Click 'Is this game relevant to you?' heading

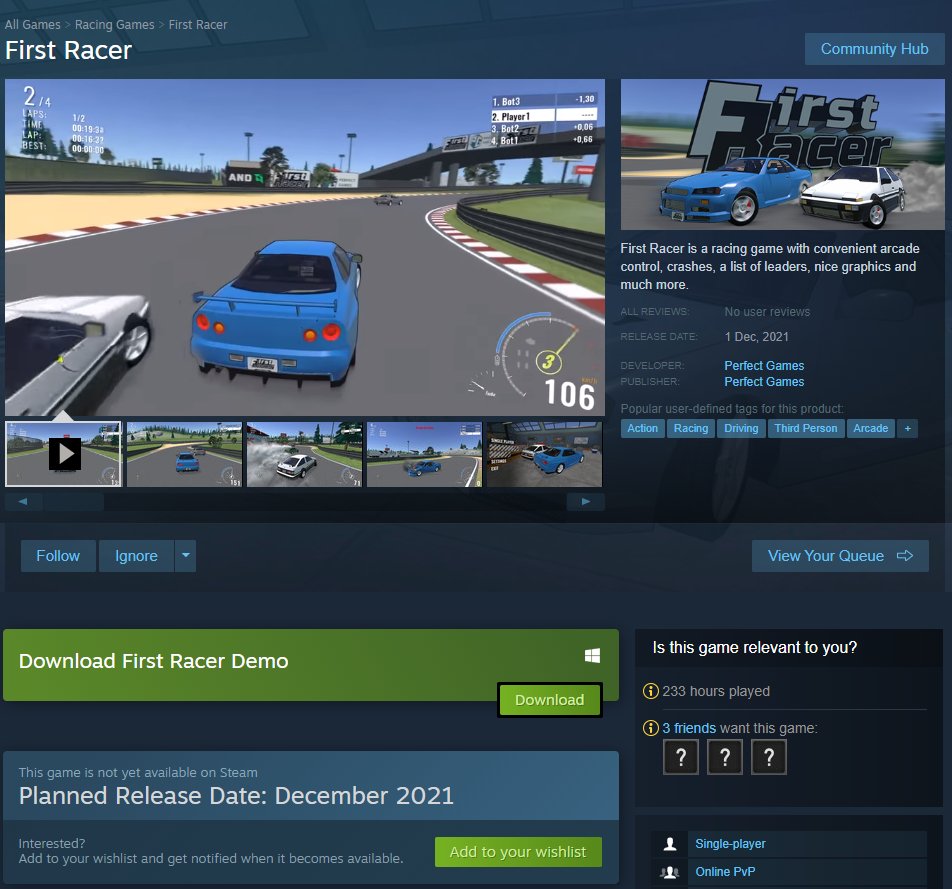(755, 647)
